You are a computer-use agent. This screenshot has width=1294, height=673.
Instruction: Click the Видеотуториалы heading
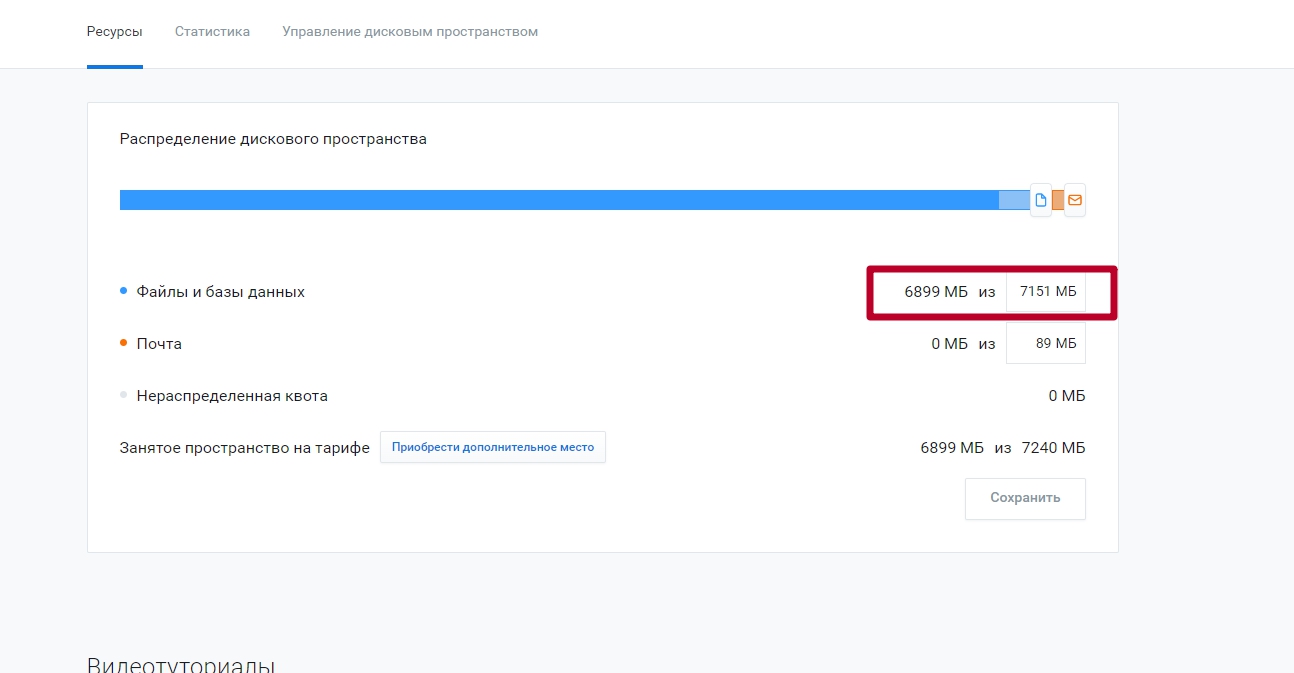click(181, 664)
